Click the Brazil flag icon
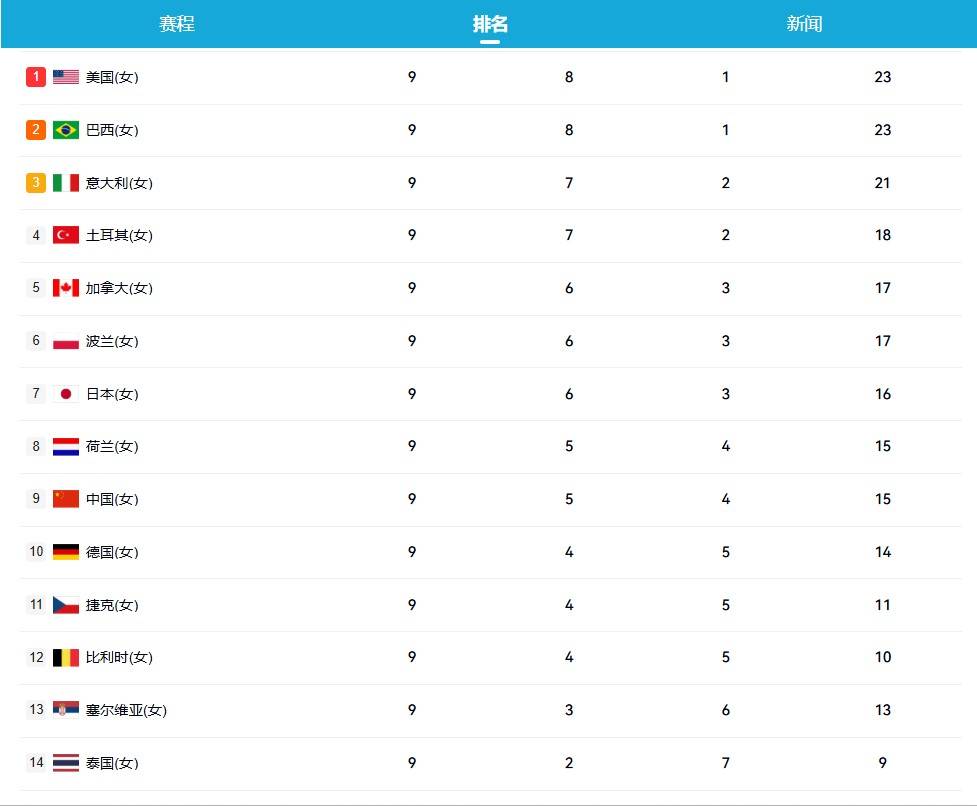 65,130
